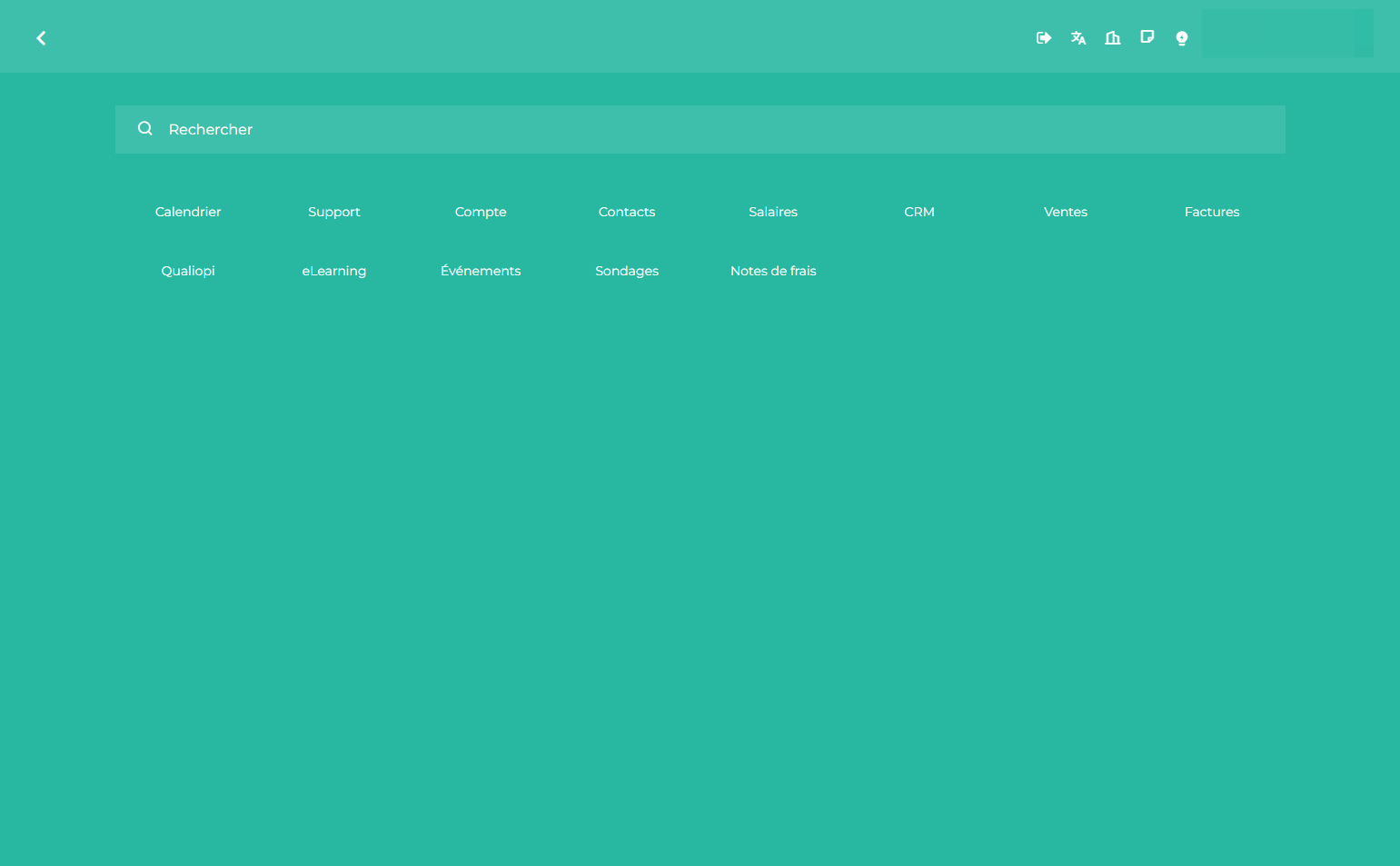
Task: Open the language translation icon
Action: 1078,38
